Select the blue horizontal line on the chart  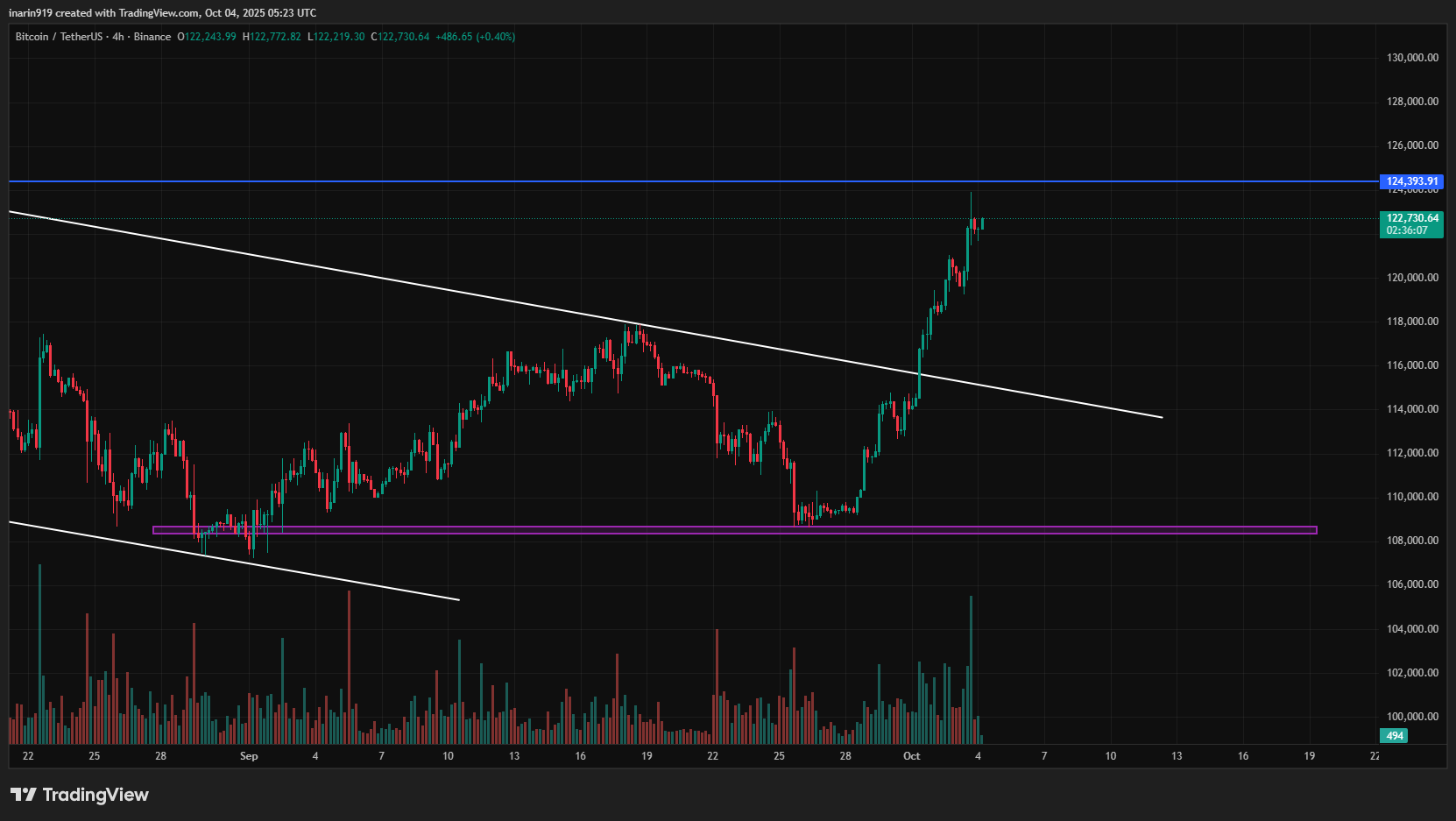[x=694, y=181]
